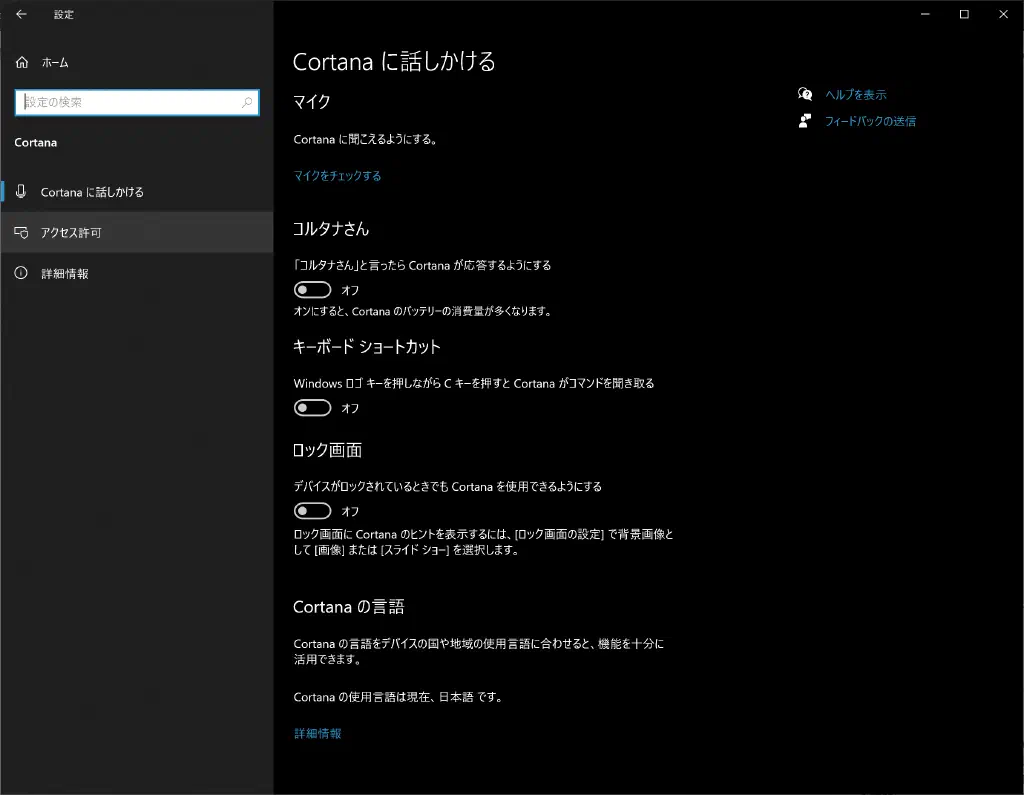Click the 設定の検索 search field

(x=130, y=103)
